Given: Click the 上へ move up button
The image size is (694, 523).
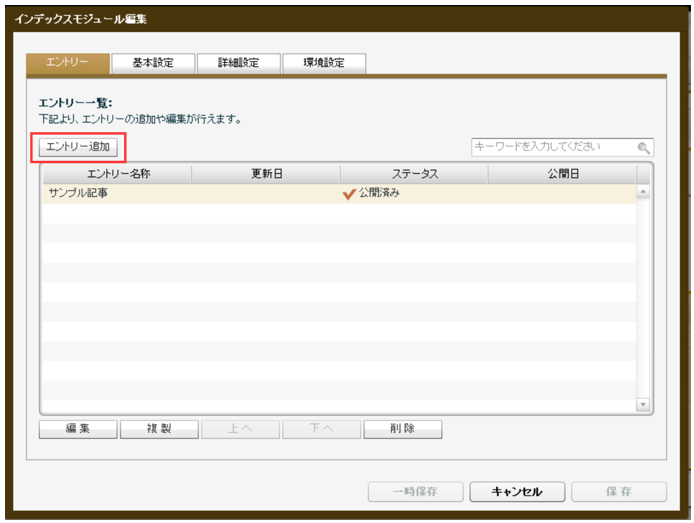Looking at the screenshot, I should point(240,429).
